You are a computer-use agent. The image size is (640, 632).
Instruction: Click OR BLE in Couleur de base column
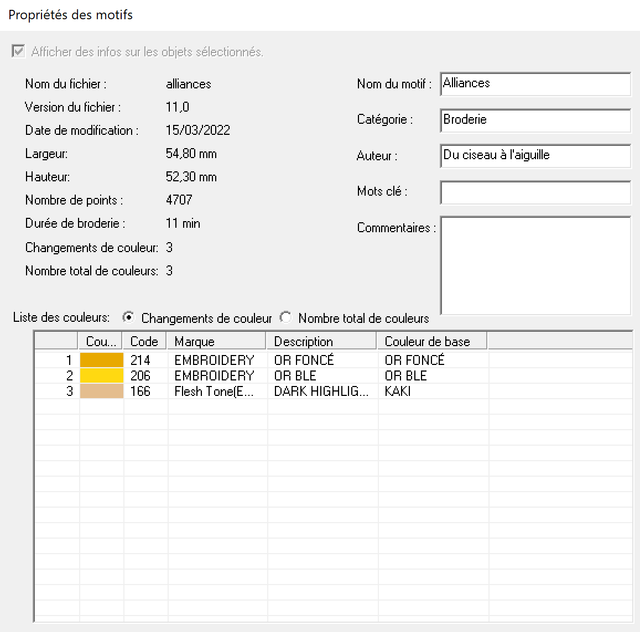click(405, 376)
